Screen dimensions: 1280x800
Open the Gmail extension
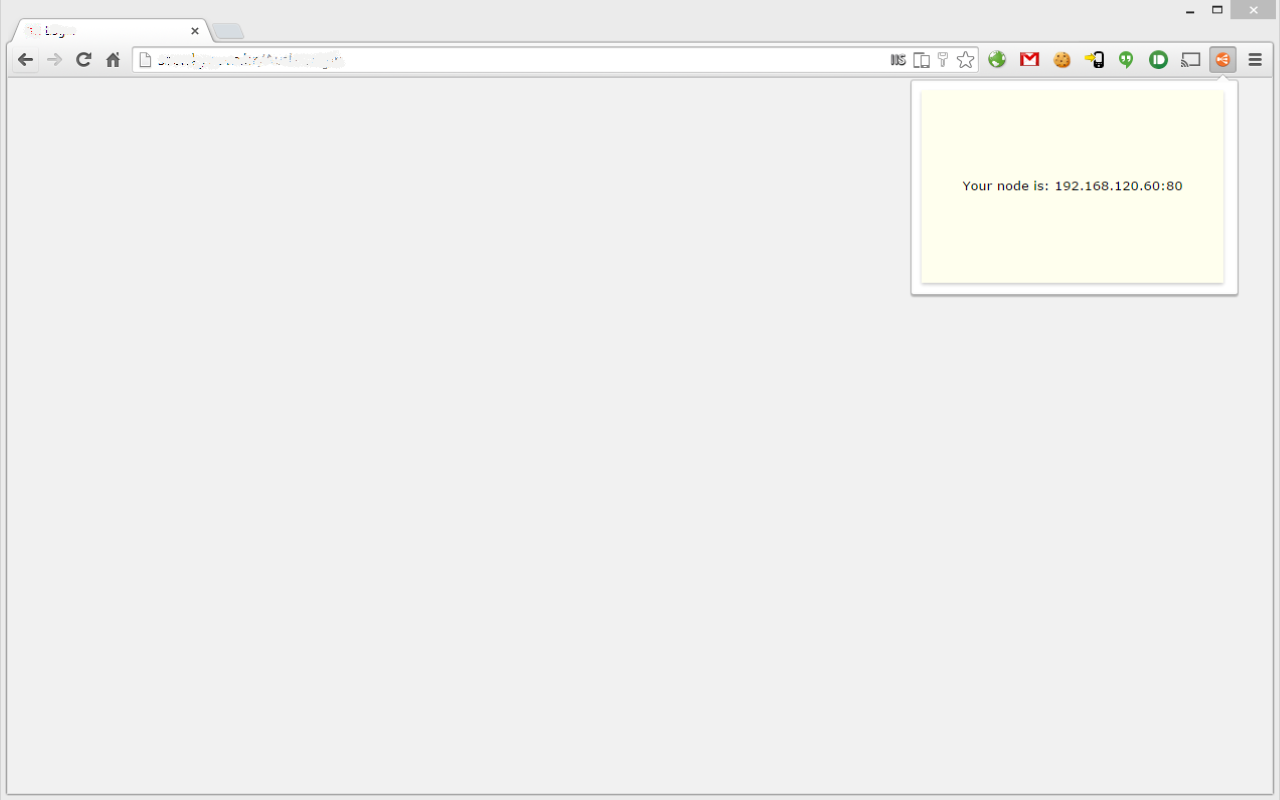[1029, 60]
